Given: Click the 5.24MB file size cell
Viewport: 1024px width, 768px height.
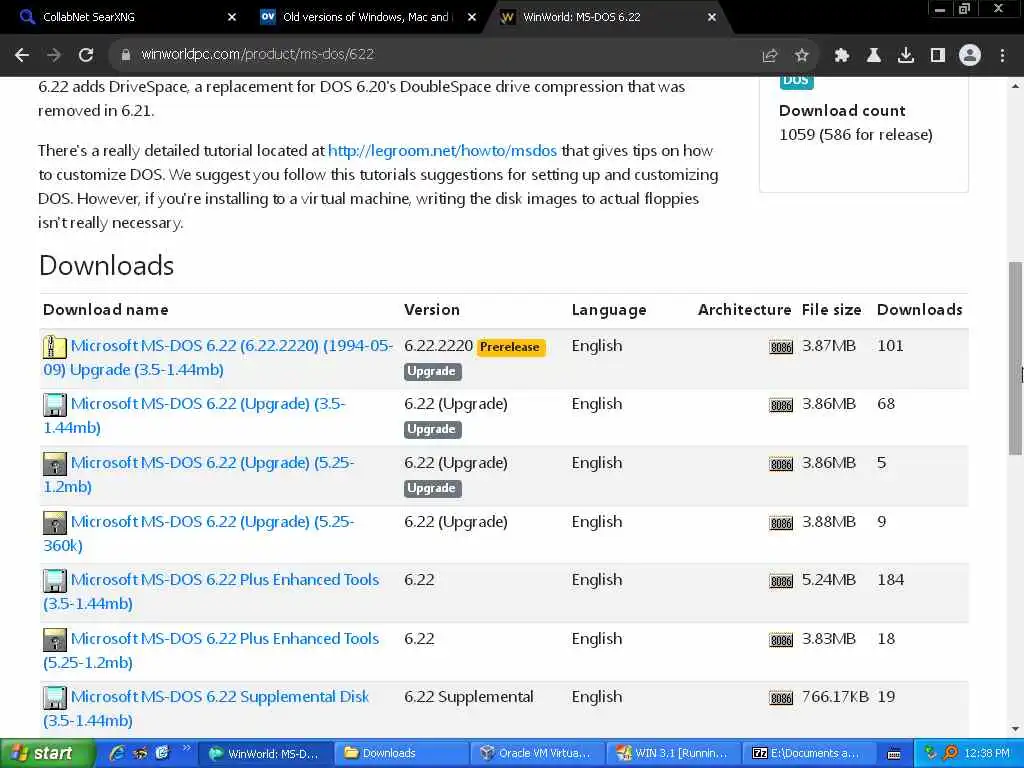Looking at the screenshot, I should (829, 580).
